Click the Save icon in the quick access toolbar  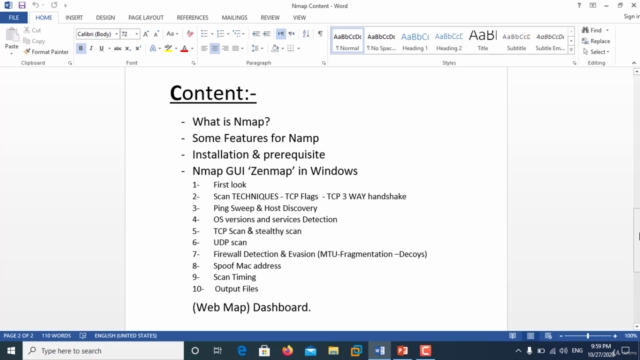click(x=22, y=5)
